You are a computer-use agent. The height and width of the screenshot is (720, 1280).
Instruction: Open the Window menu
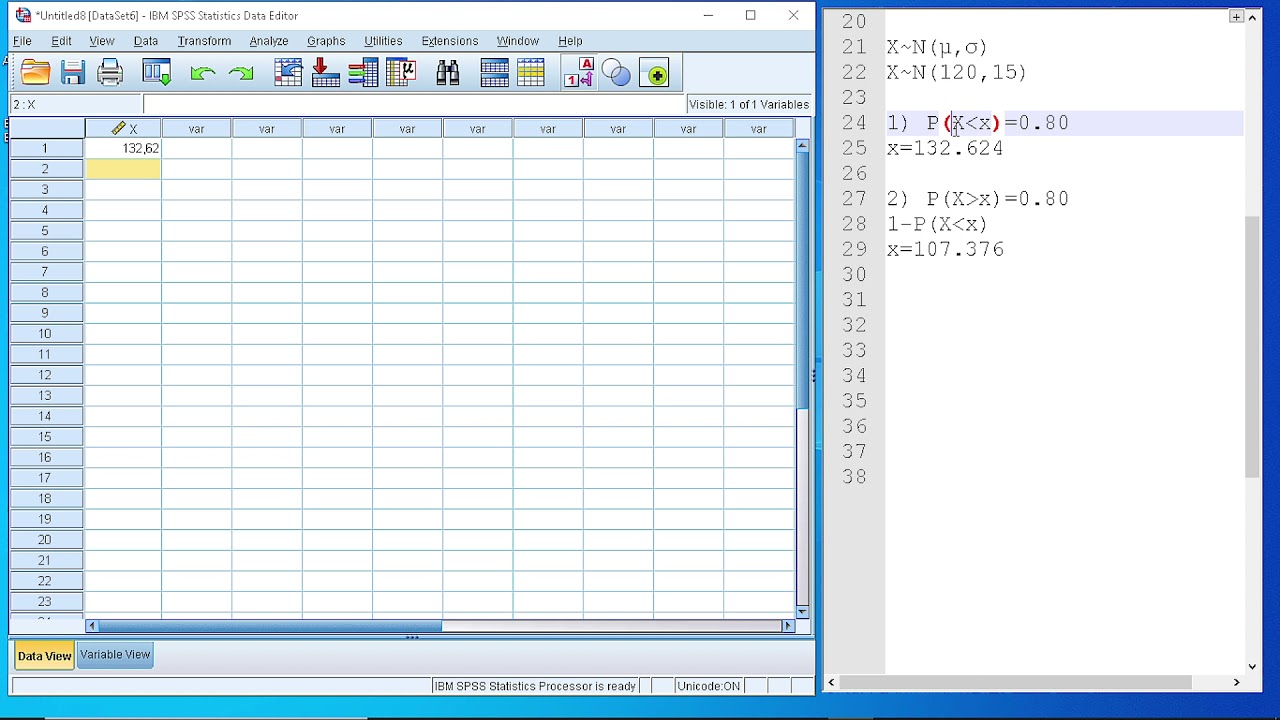517,41
